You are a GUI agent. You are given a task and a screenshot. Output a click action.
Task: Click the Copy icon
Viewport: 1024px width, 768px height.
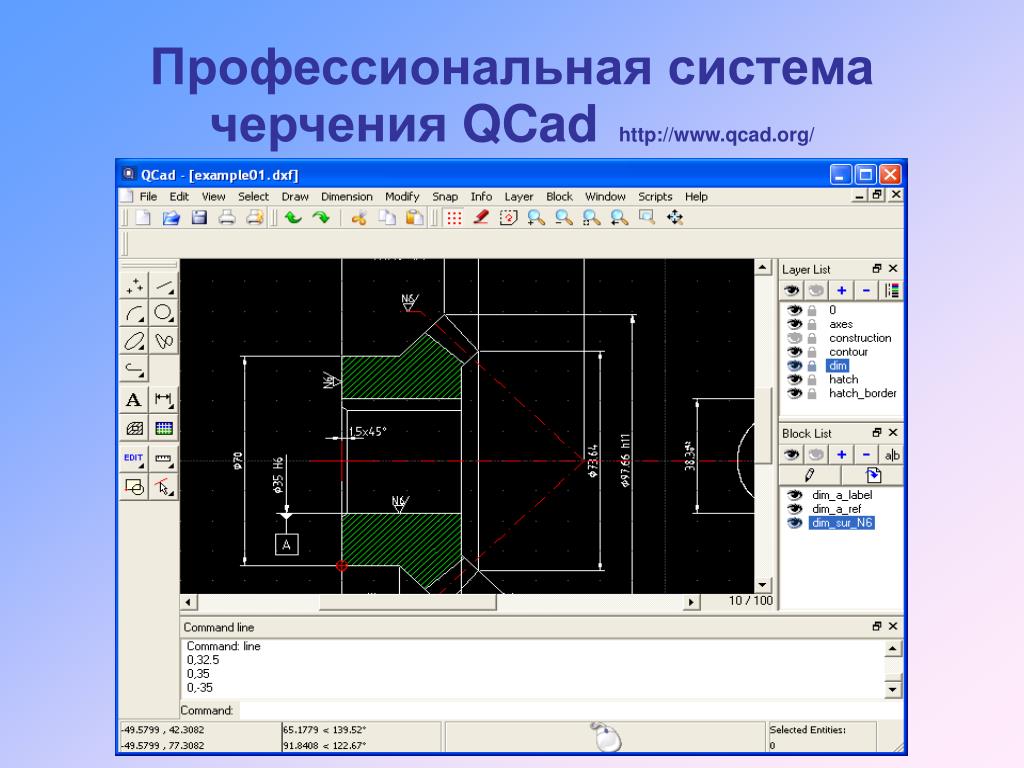click(x=387, y=217)
